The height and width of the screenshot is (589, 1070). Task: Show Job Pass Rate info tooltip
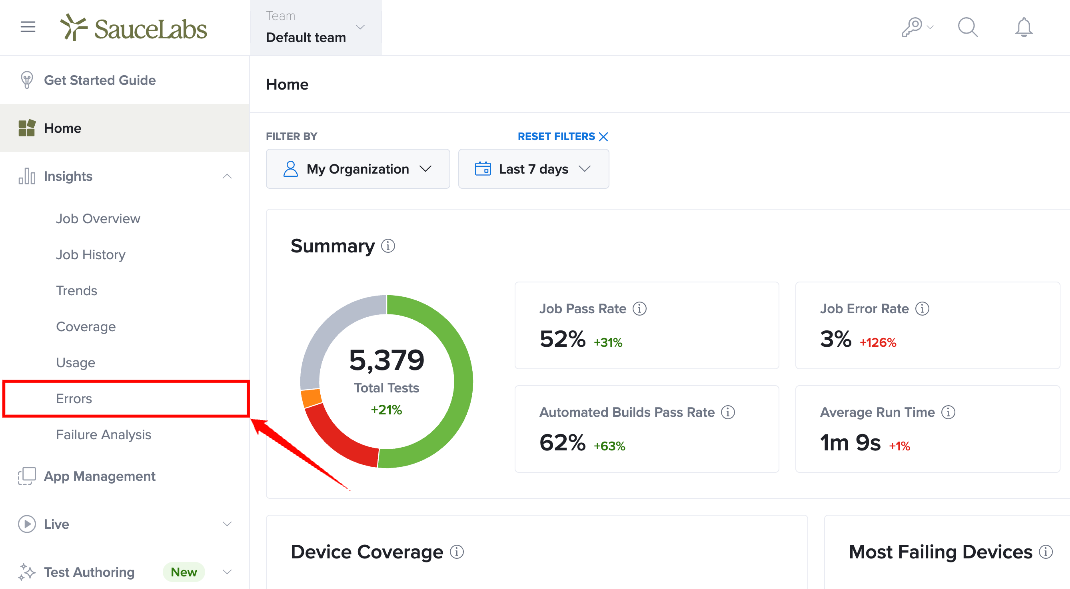pyautogui.click(x=639, y=308)
